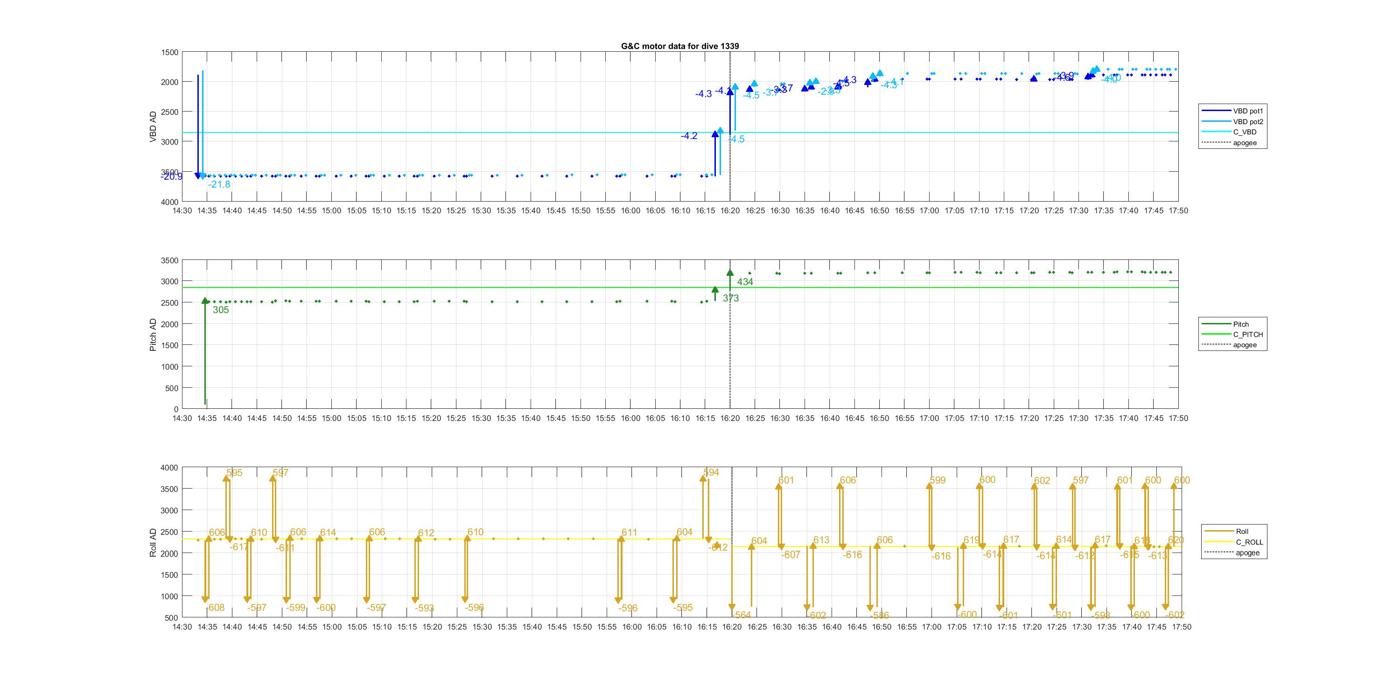Click the "620" roll annotation
Image resolution: width=1400 pixels, height=693 pixels.
(x=1176, y=540)
